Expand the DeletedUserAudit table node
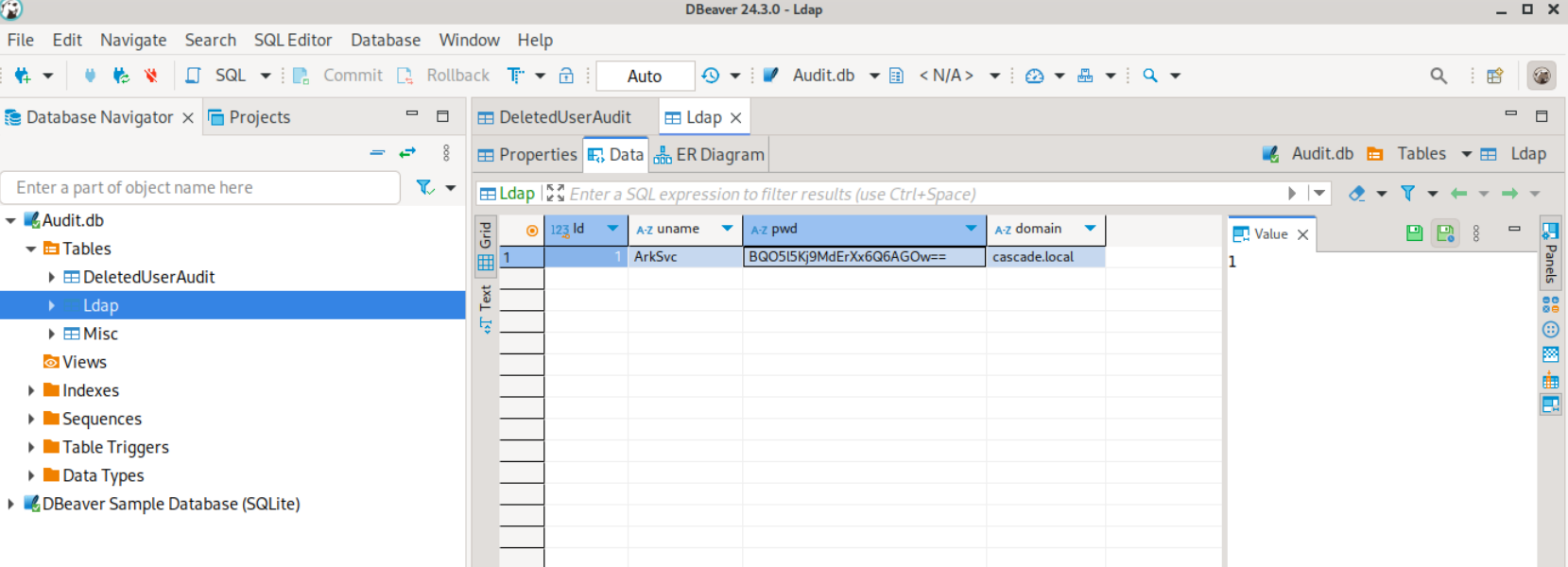 point(51,277)
